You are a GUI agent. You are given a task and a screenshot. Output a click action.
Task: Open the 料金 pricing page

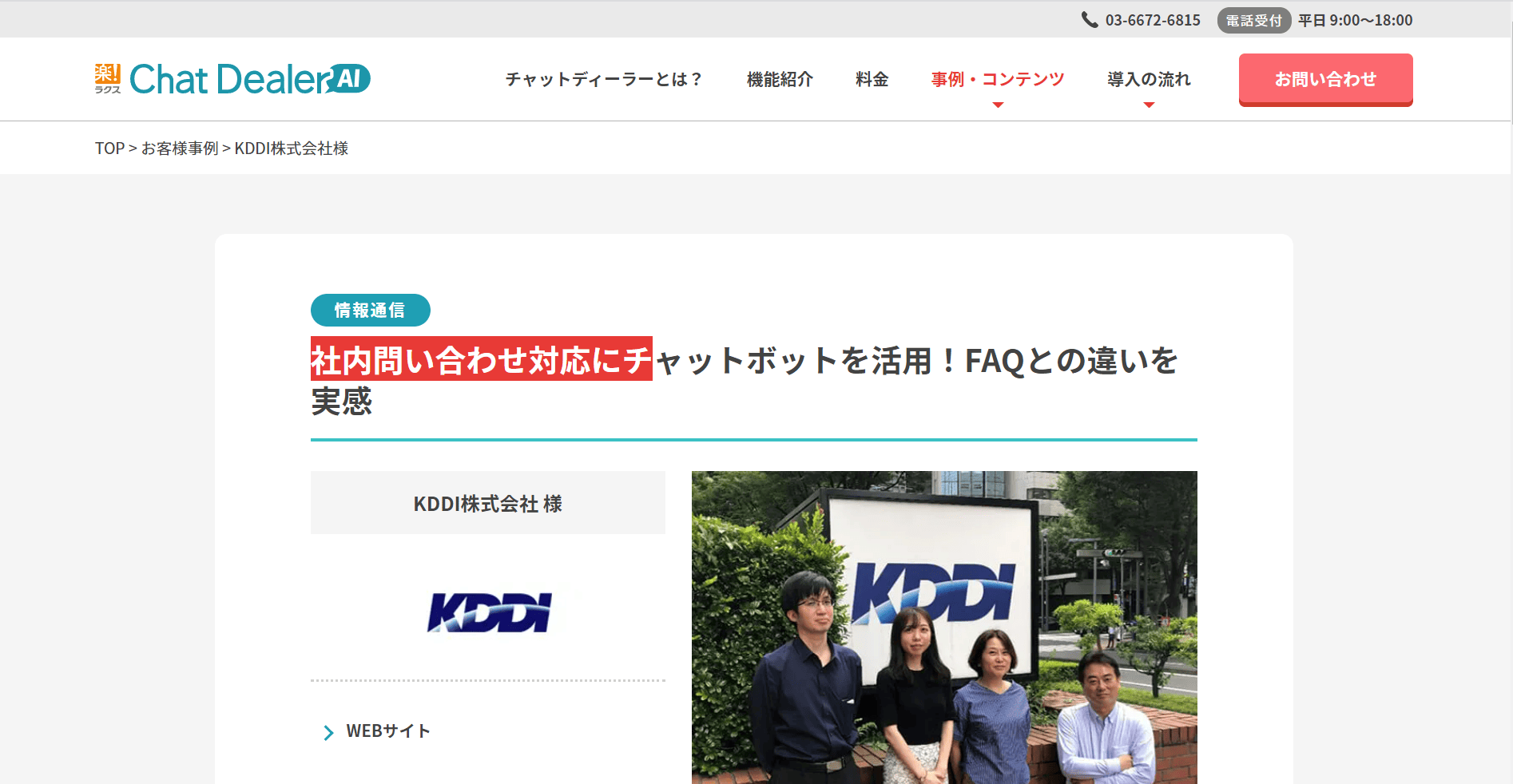tap(872, 80)
